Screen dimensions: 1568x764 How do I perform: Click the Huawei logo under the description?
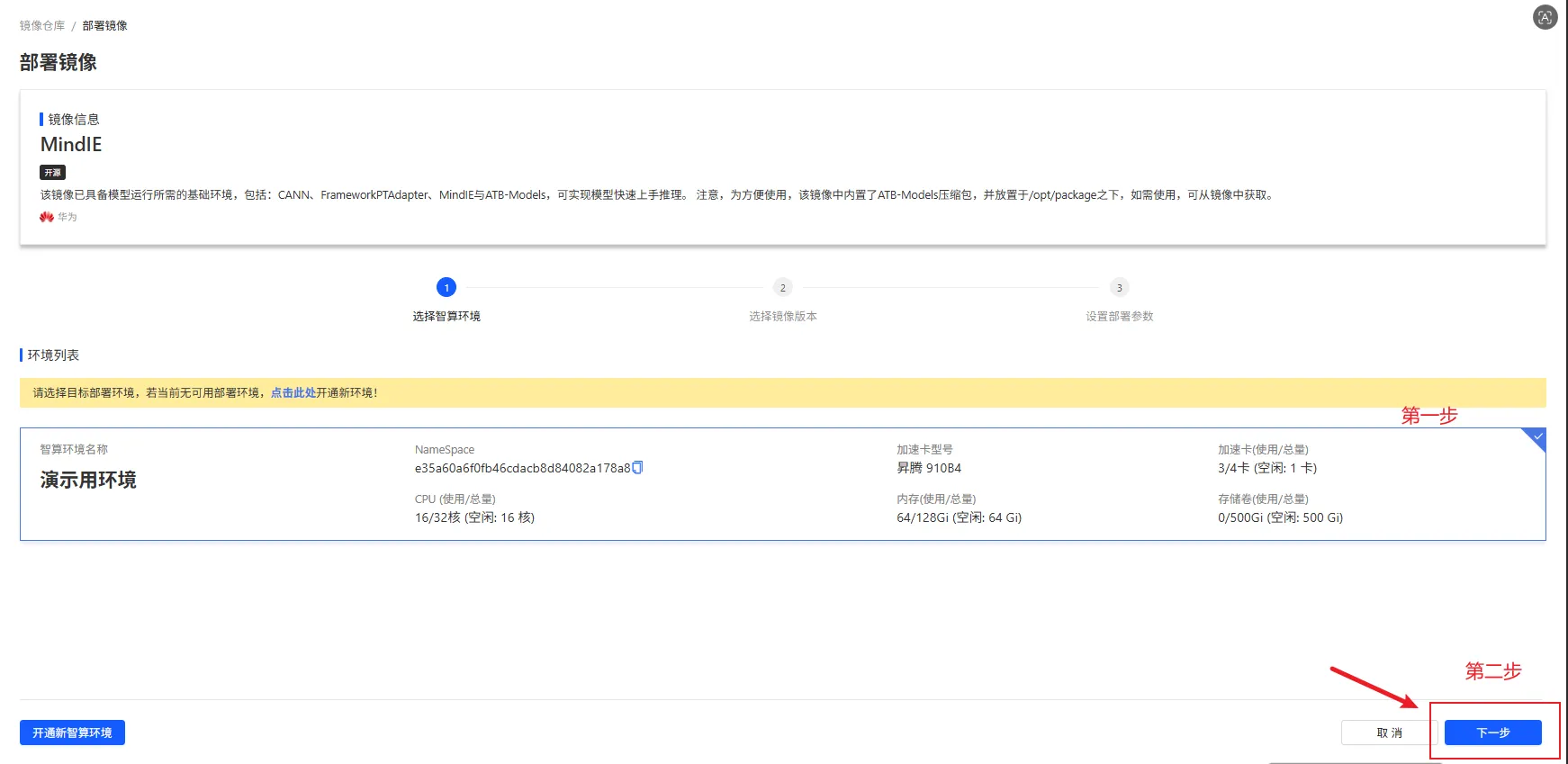[x=47, y=217]
